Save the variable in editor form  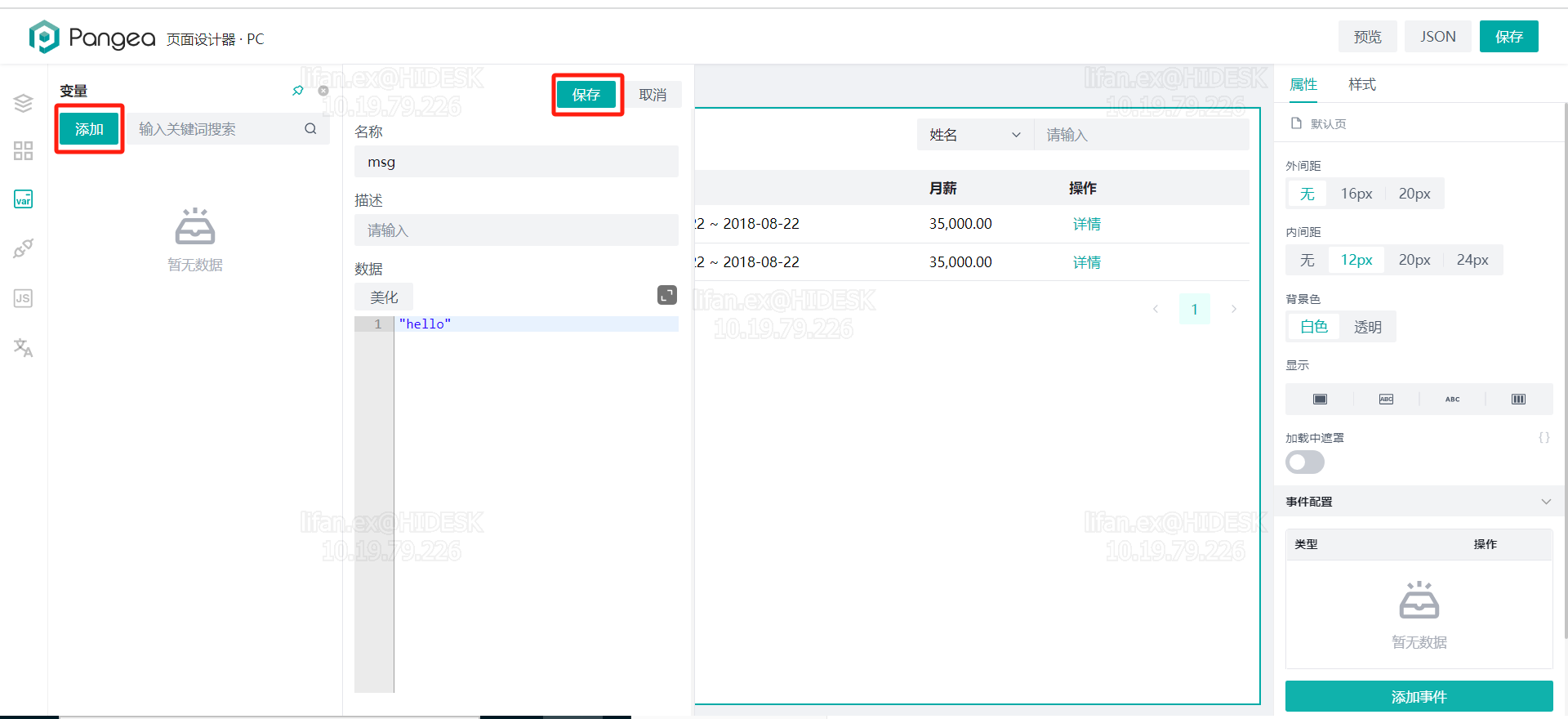click(586, 95)
